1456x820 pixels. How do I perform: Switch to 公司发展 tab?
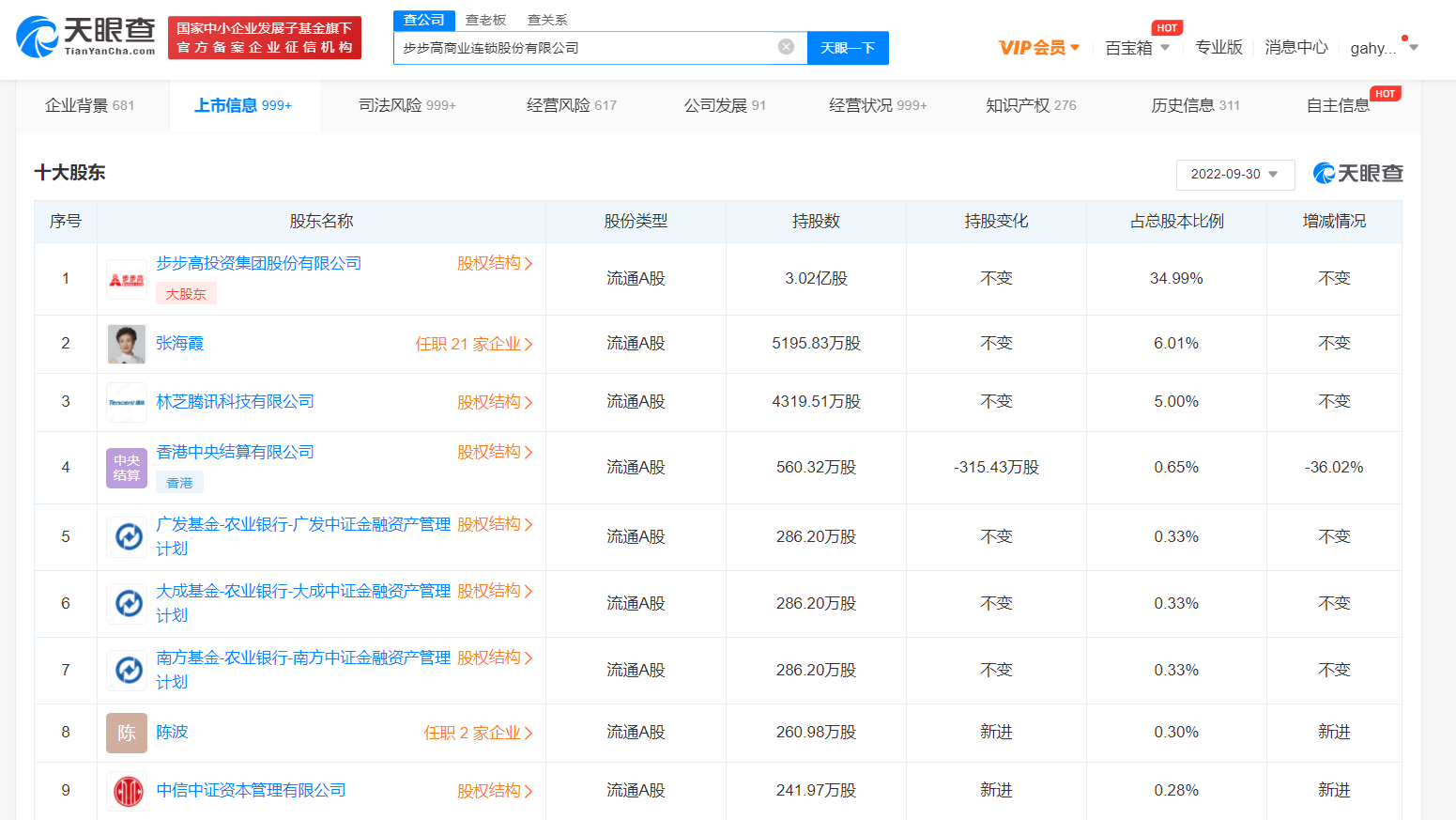725,105
